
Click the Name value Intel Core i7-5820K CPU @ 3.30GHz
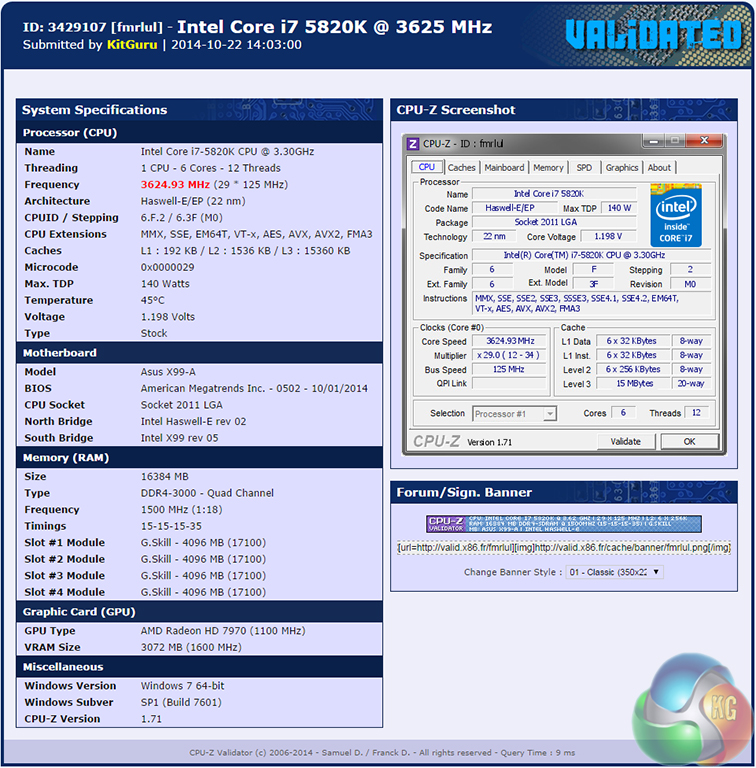[227, 152]
